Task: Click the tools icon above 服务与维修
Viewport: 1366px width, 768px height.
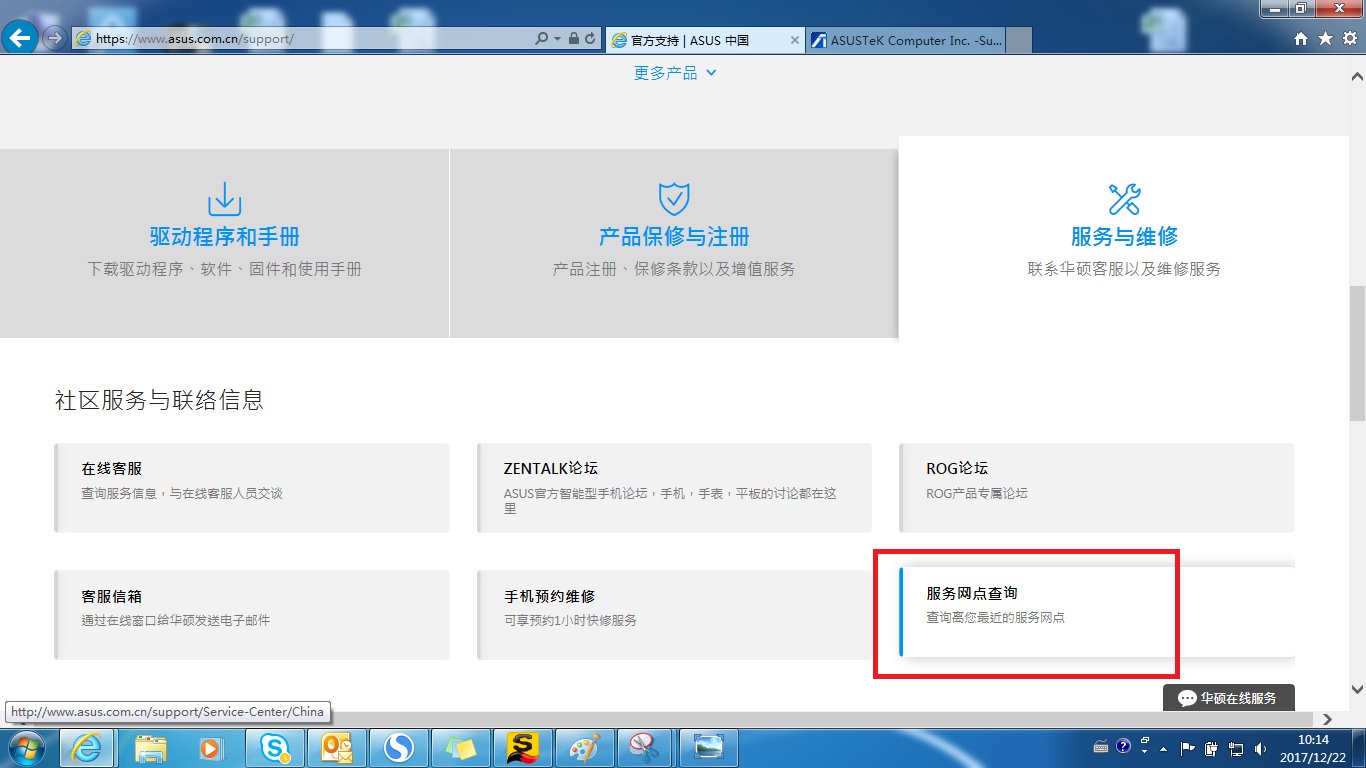Action: click(1124, 198)
